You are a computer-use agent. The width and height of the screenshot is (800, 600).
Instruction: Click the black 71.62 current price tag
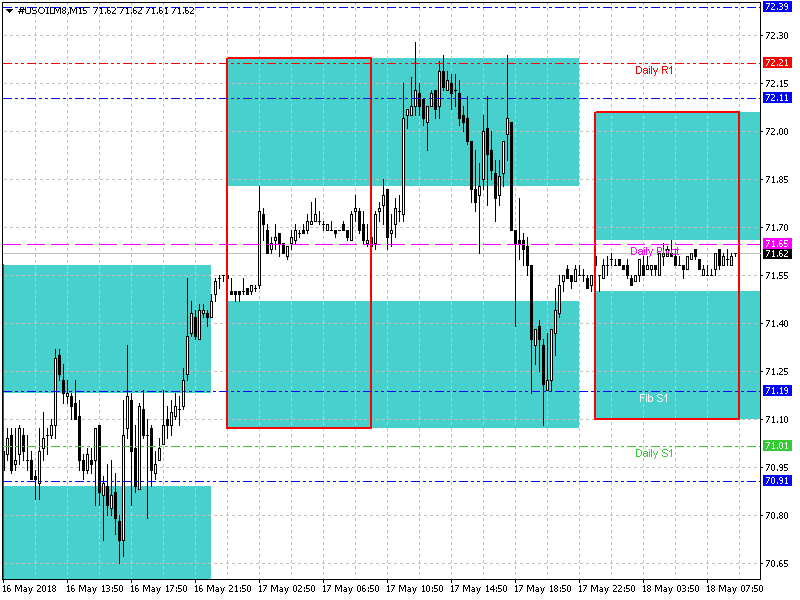coord(777,254)
